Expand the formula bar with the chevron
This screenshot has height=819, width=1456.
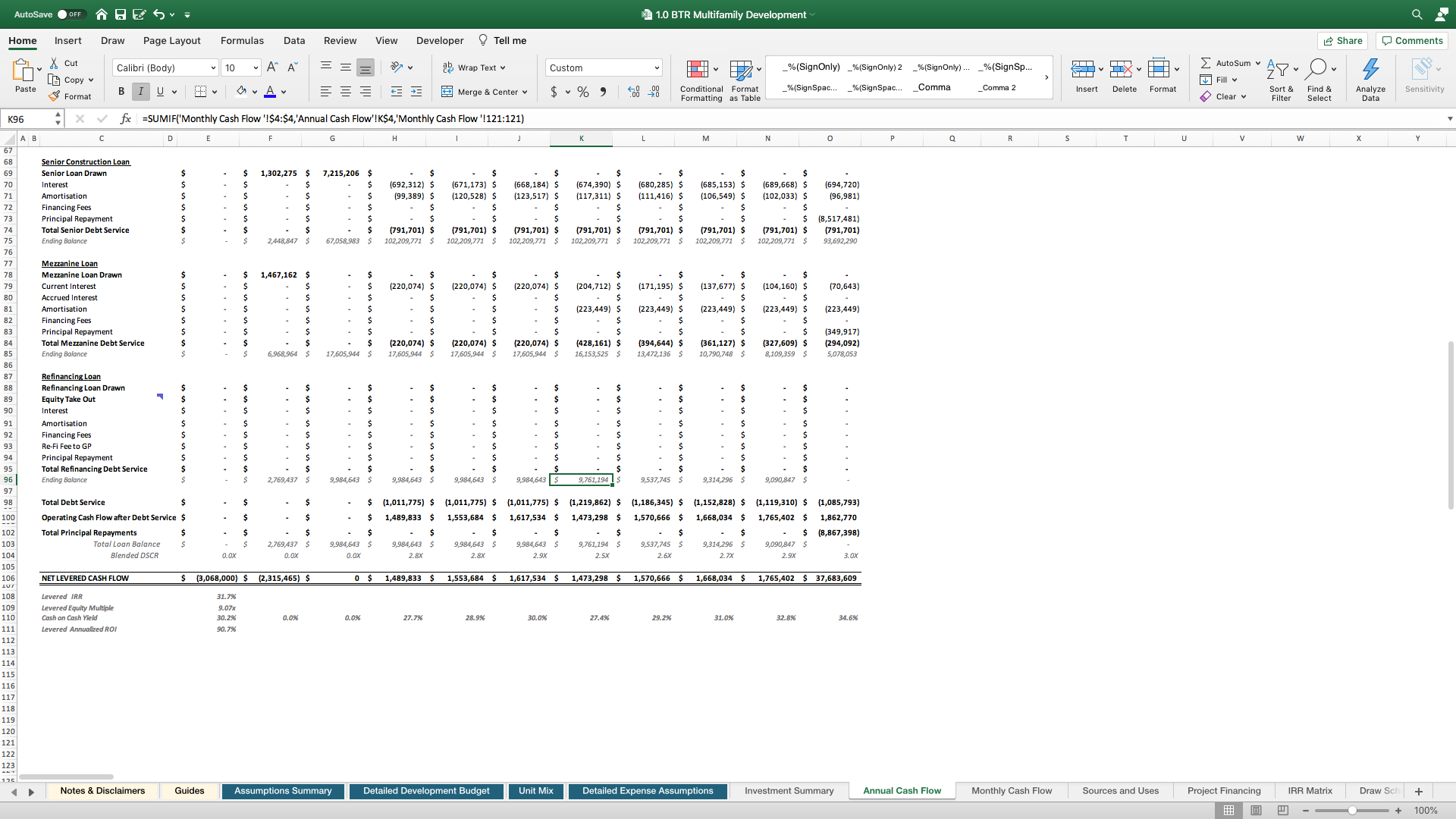pos(1449,119)
